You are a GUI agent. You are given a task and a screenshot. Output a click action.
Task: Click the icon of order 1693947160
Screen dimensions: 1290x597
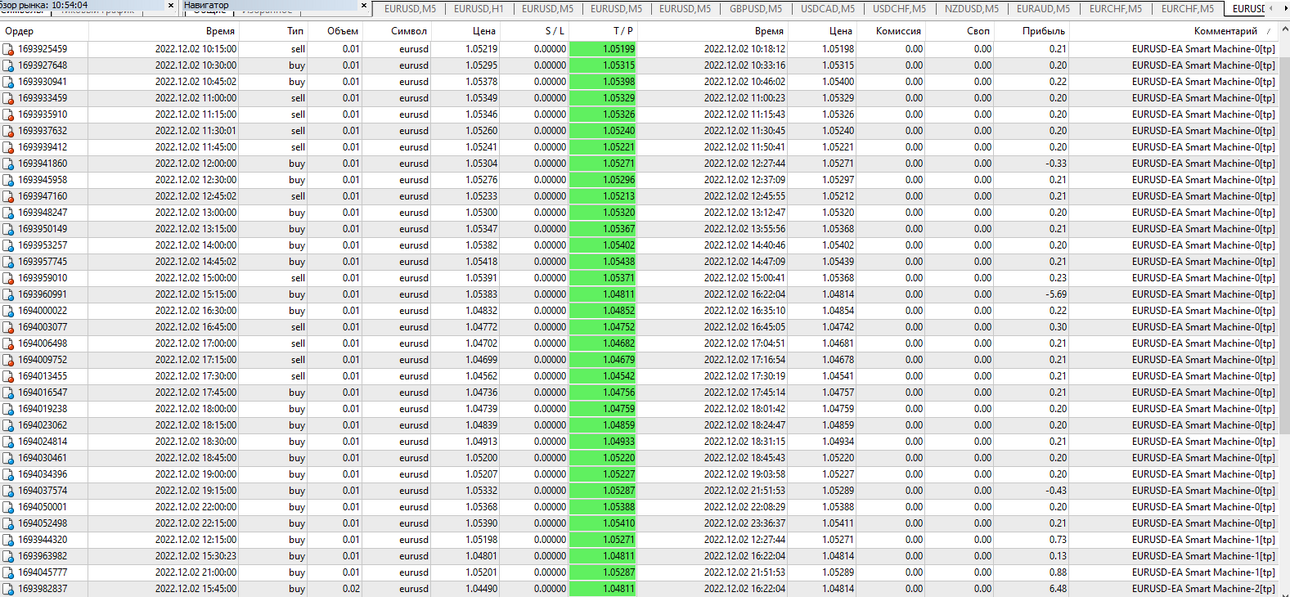[9, 196]
